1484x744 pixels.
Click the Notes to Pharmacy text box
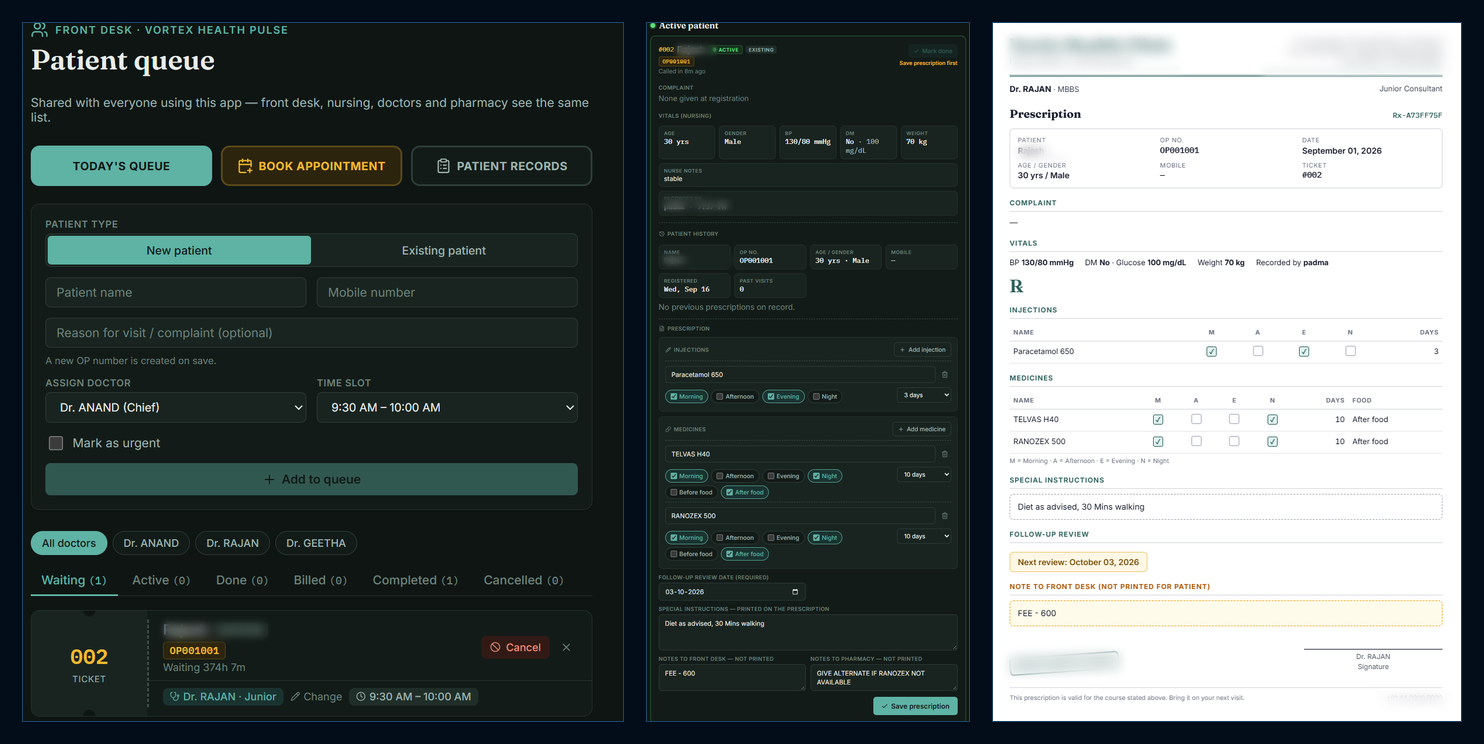pos(883,677)
